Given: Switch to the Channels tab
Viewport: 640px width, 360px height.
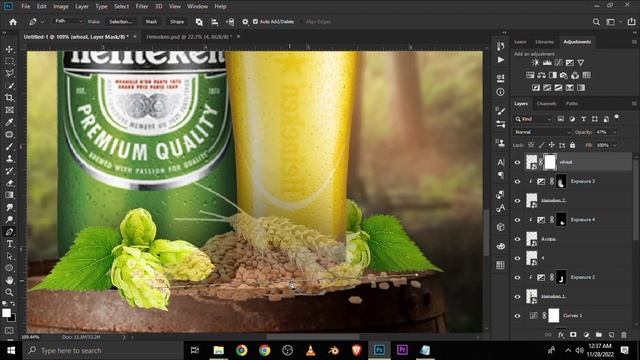Looking at the screenshot, I should coord(547,104).
